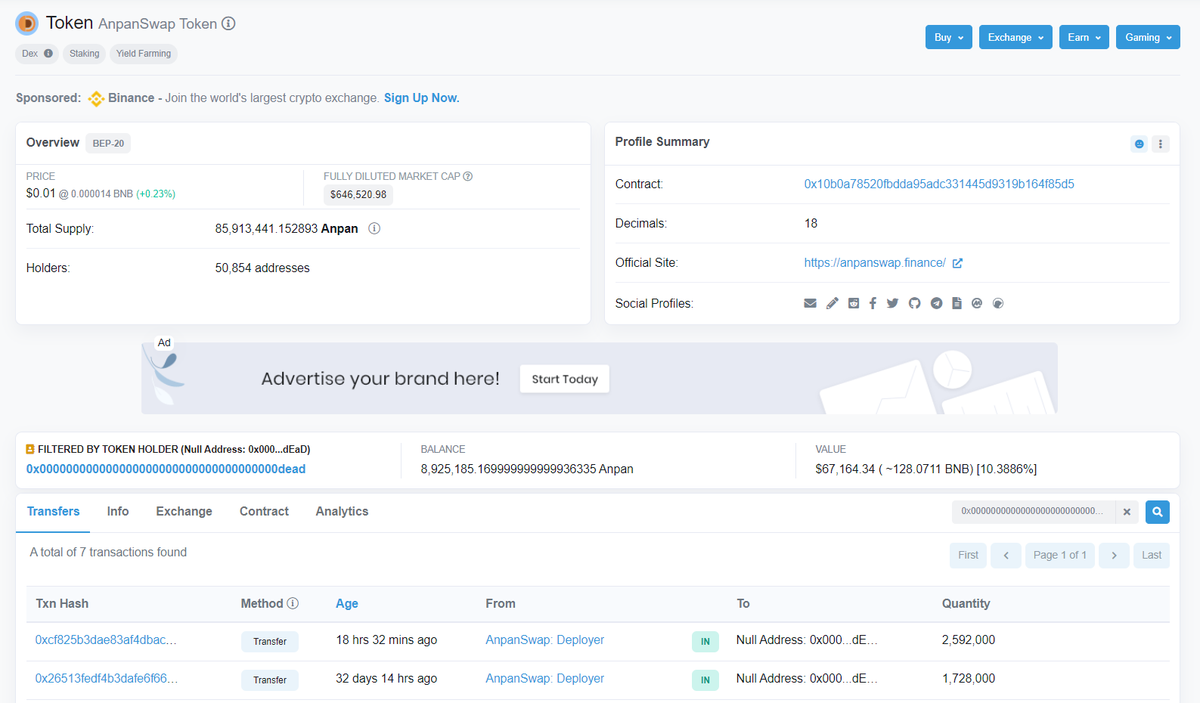Click the info icon on the Dex tag
Screen dimensions: 1200x703
coord(48,54)
